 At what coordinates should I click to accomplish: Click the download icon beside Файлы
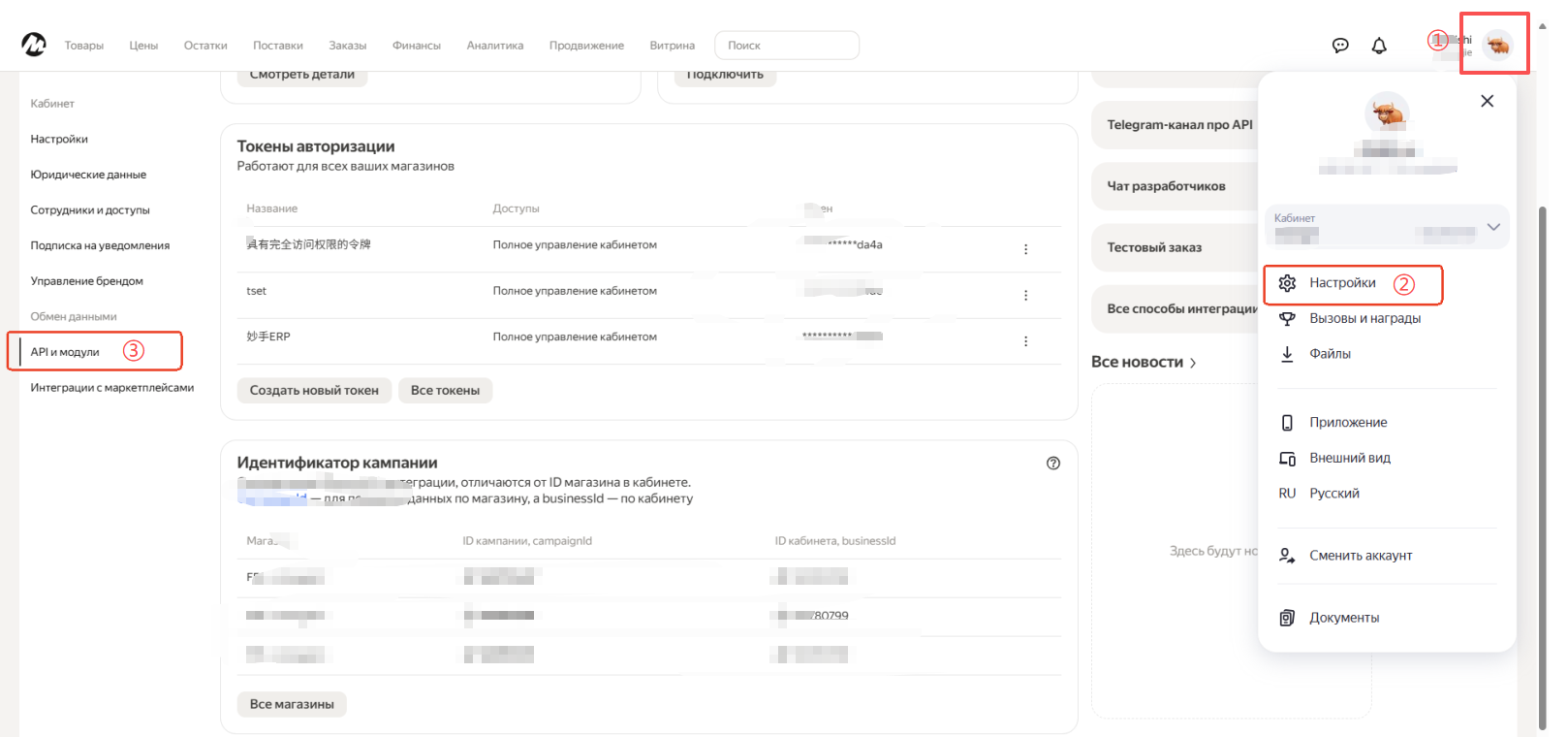coord(1287,354)
